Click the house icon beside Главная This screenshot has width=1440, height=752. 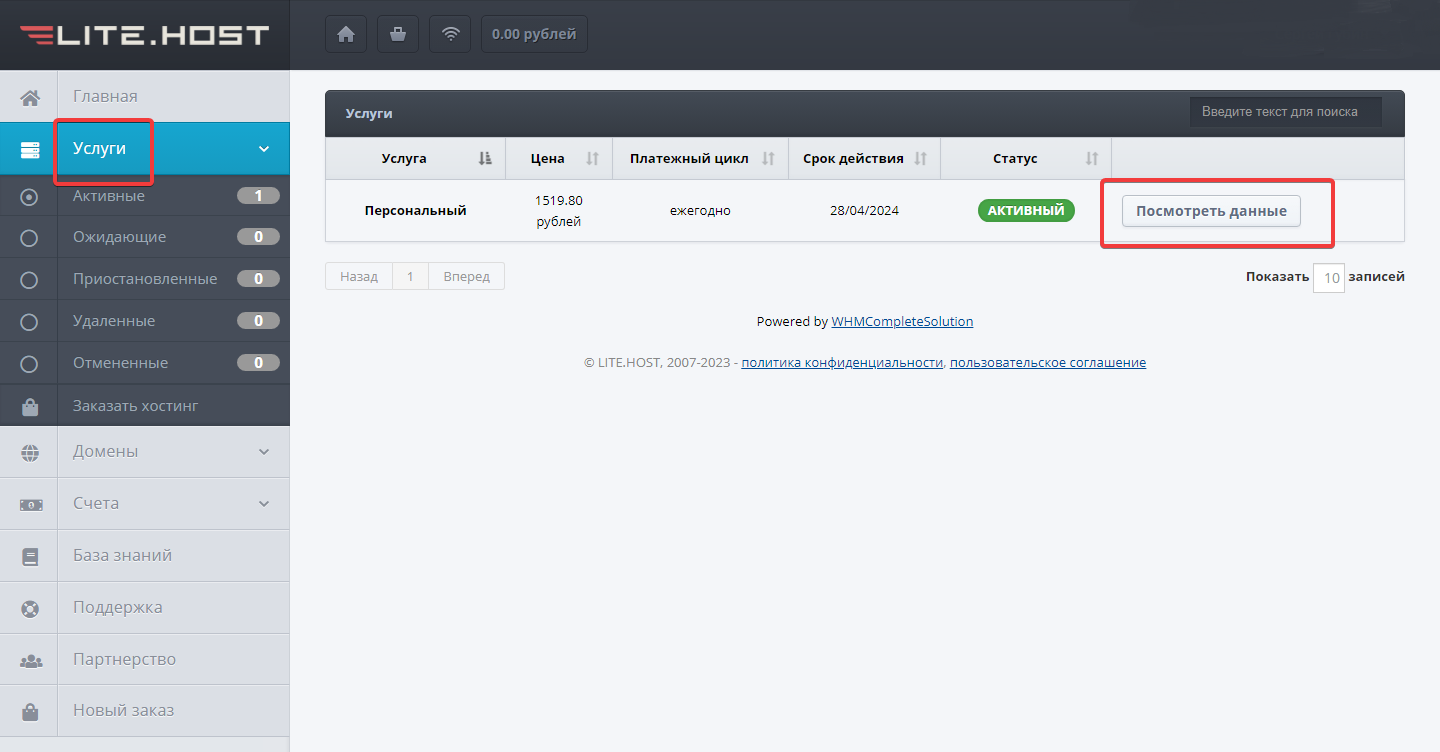[30, 97]
